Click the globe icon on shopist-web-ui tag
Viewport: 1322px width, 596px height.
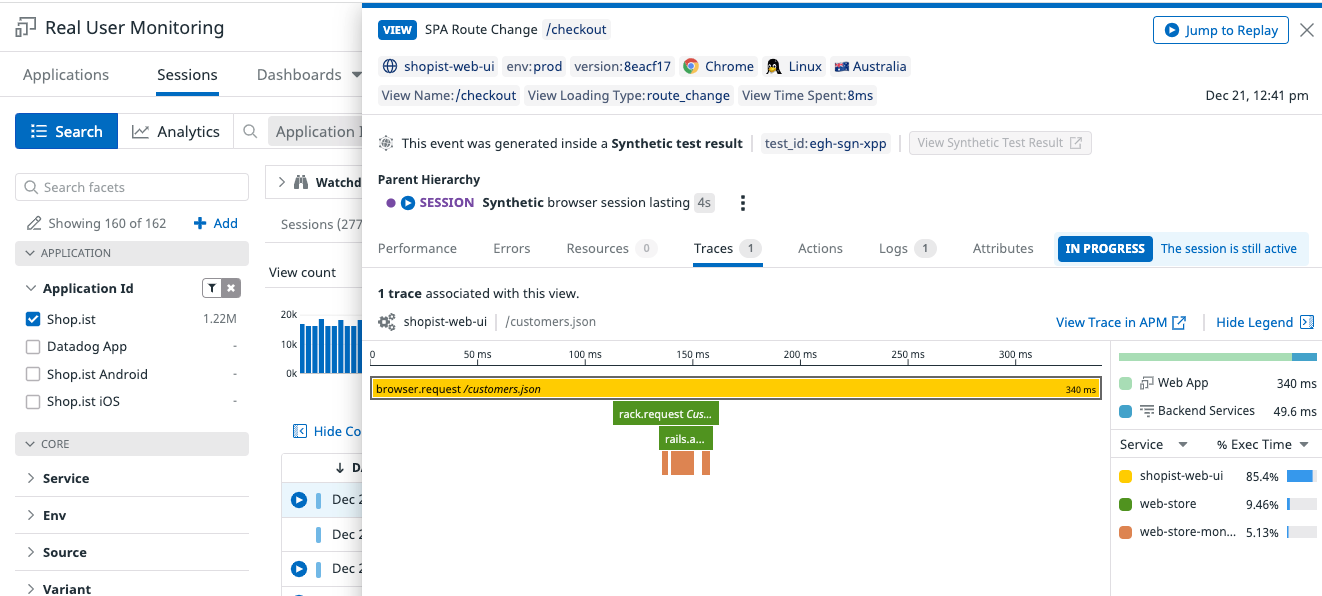click(391, 67)
